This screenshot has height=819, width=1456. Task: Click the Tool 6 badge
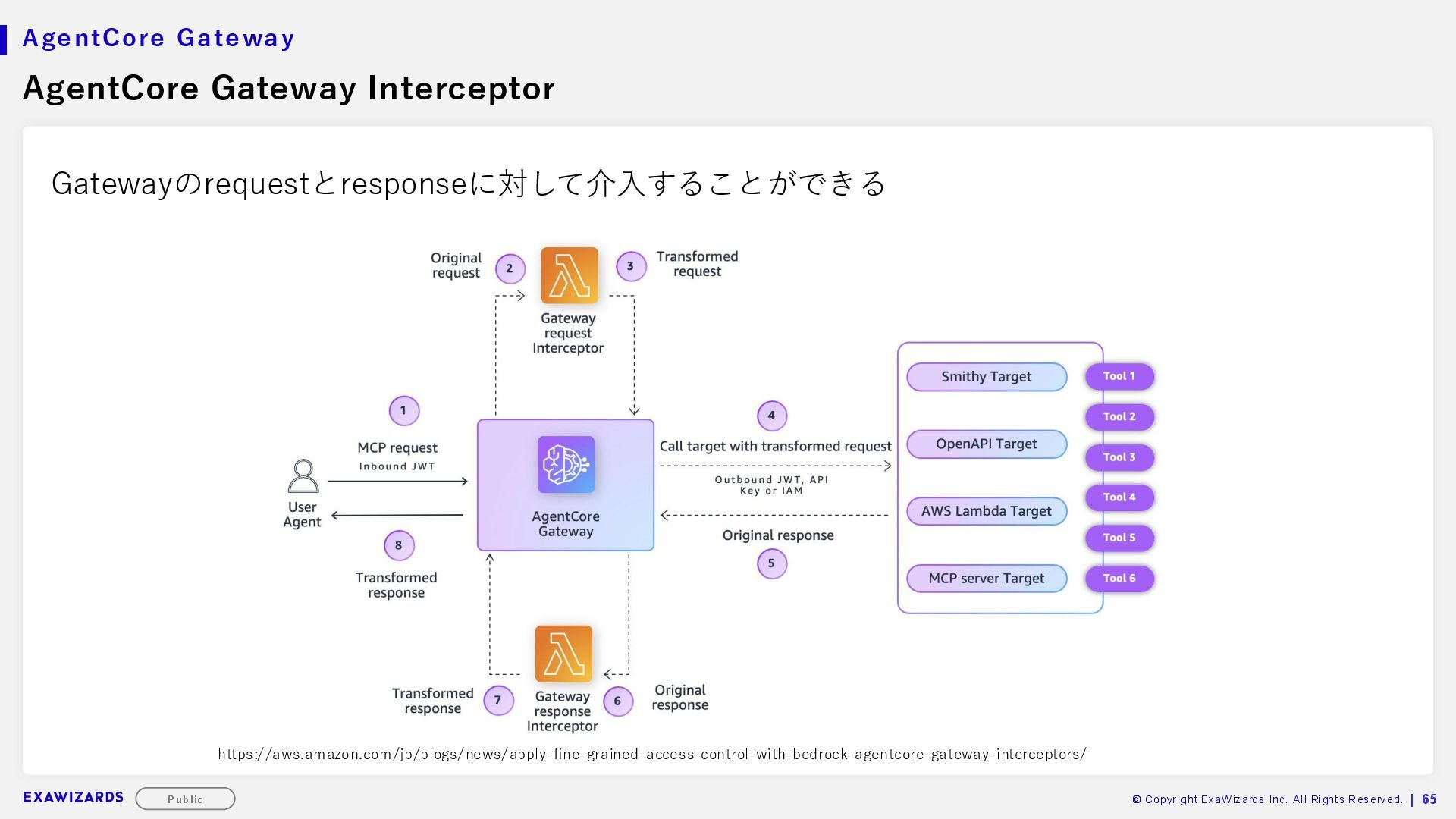tap(1119, 579)
